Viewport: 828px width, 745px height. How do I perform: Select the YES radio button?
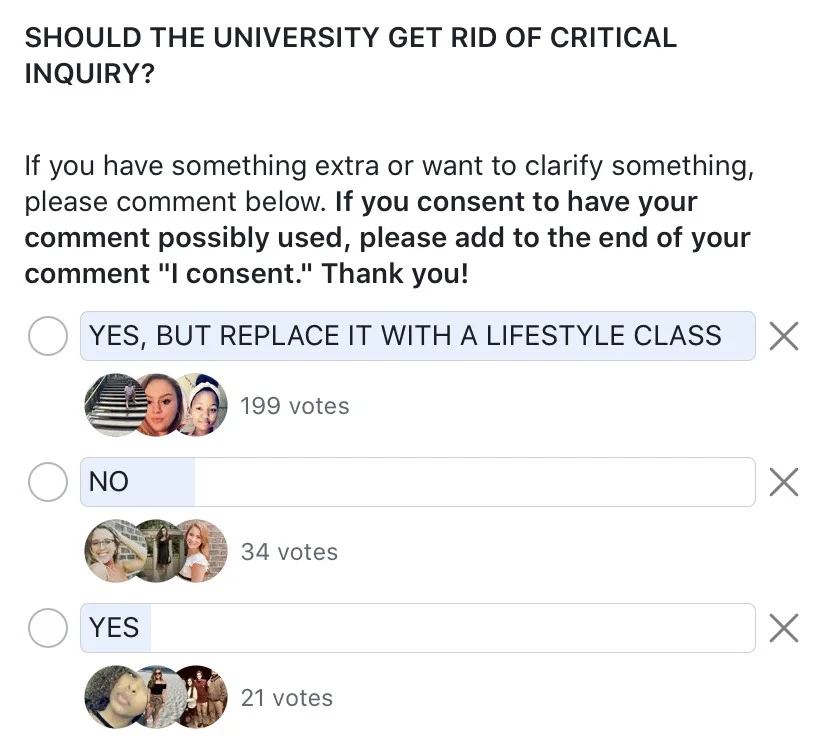48,628
